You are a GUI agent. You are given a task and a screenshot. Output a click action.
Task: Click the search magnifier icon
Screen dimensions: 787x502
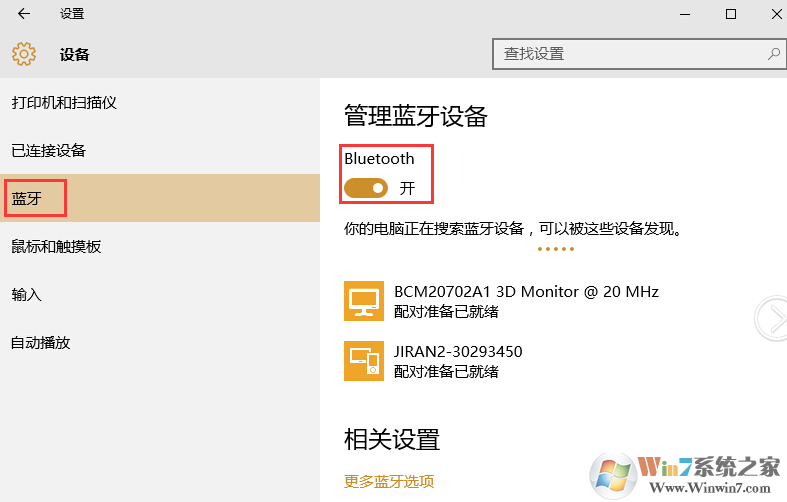[773, 54]
